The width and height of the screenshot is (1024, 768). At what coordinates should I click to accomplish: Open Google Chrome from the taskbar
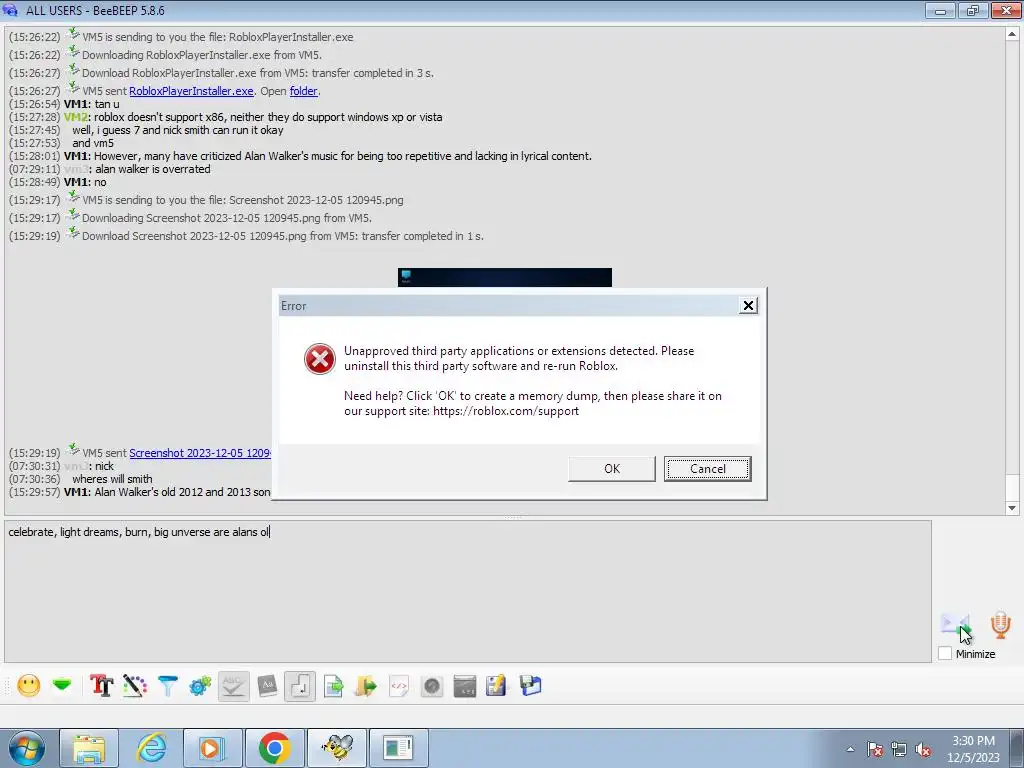[274, 748]
